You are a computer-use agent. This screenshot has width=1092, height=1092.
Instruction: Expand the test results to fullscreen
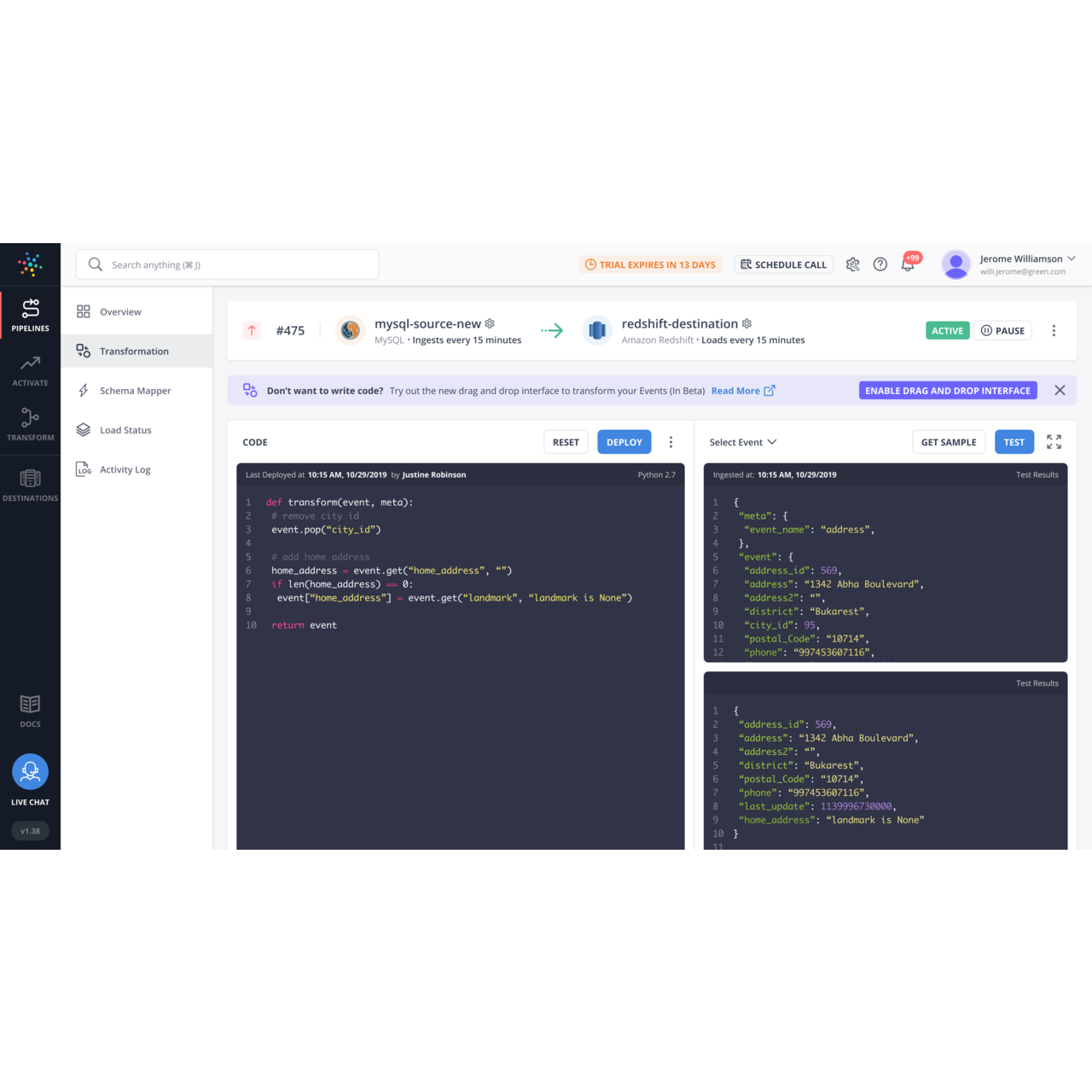[1054, 442]
